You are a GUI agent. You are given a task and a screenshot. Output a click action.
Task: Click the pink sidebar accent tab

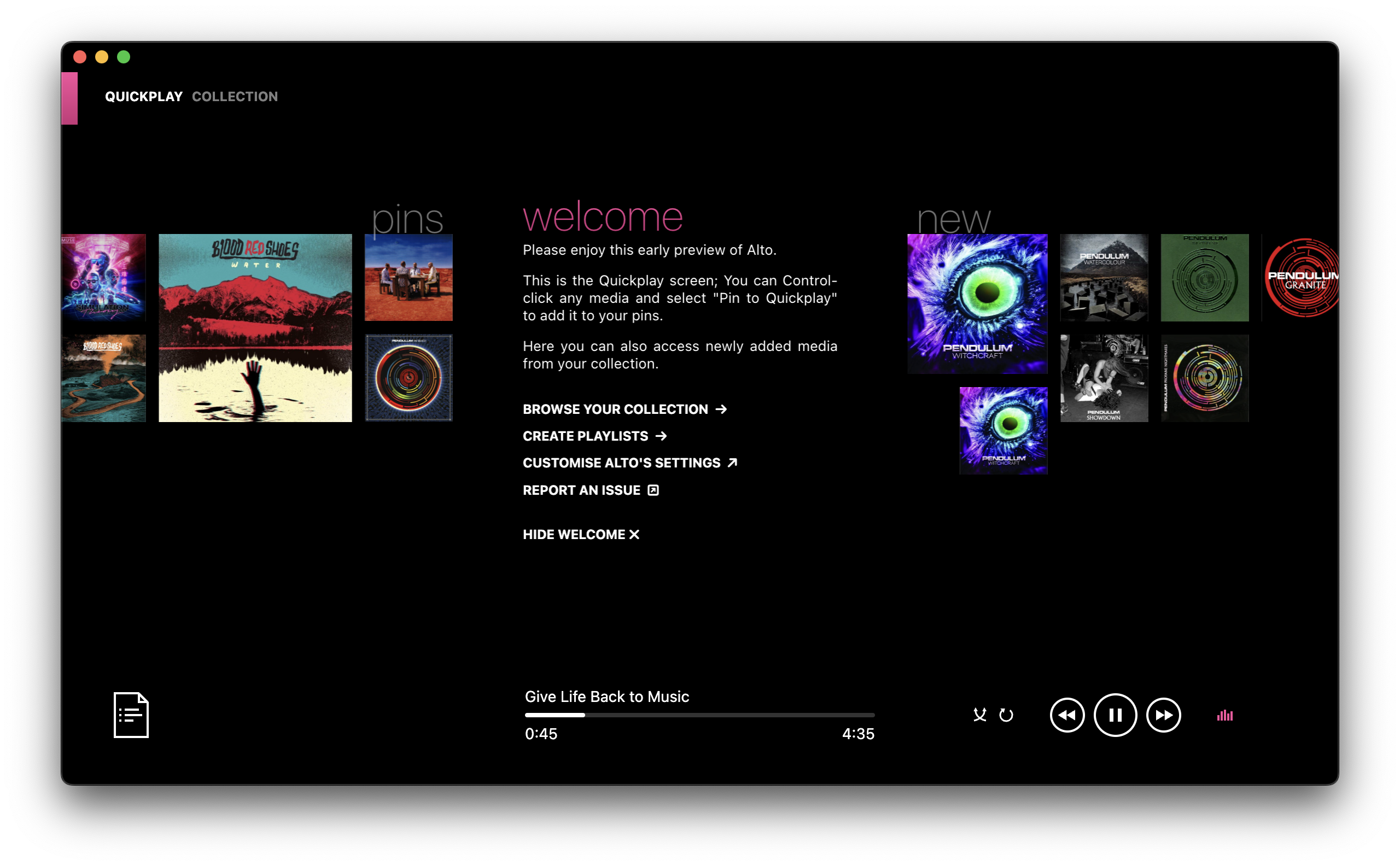pos(69,98)
